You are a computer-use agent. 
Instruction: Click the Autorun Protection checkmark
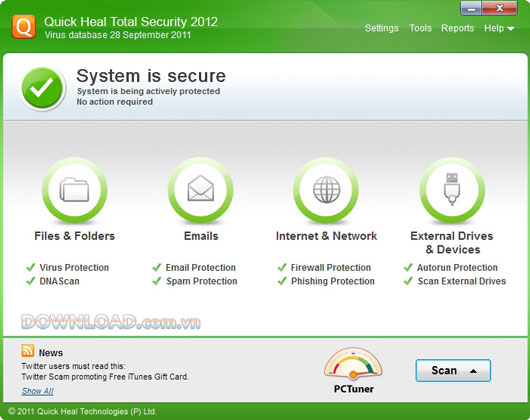tap(408, 268)
